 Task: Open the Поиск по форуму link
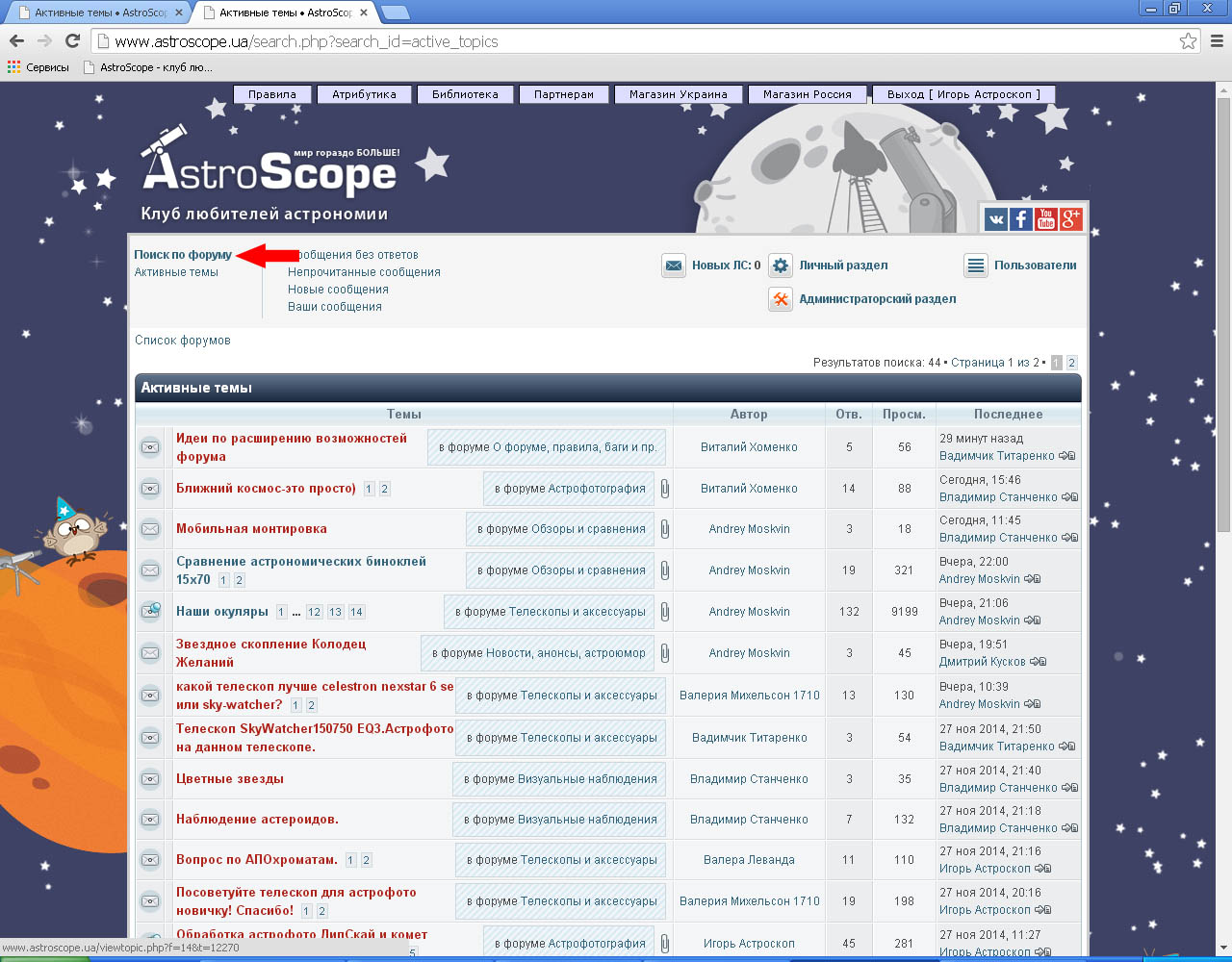point(183,255)
